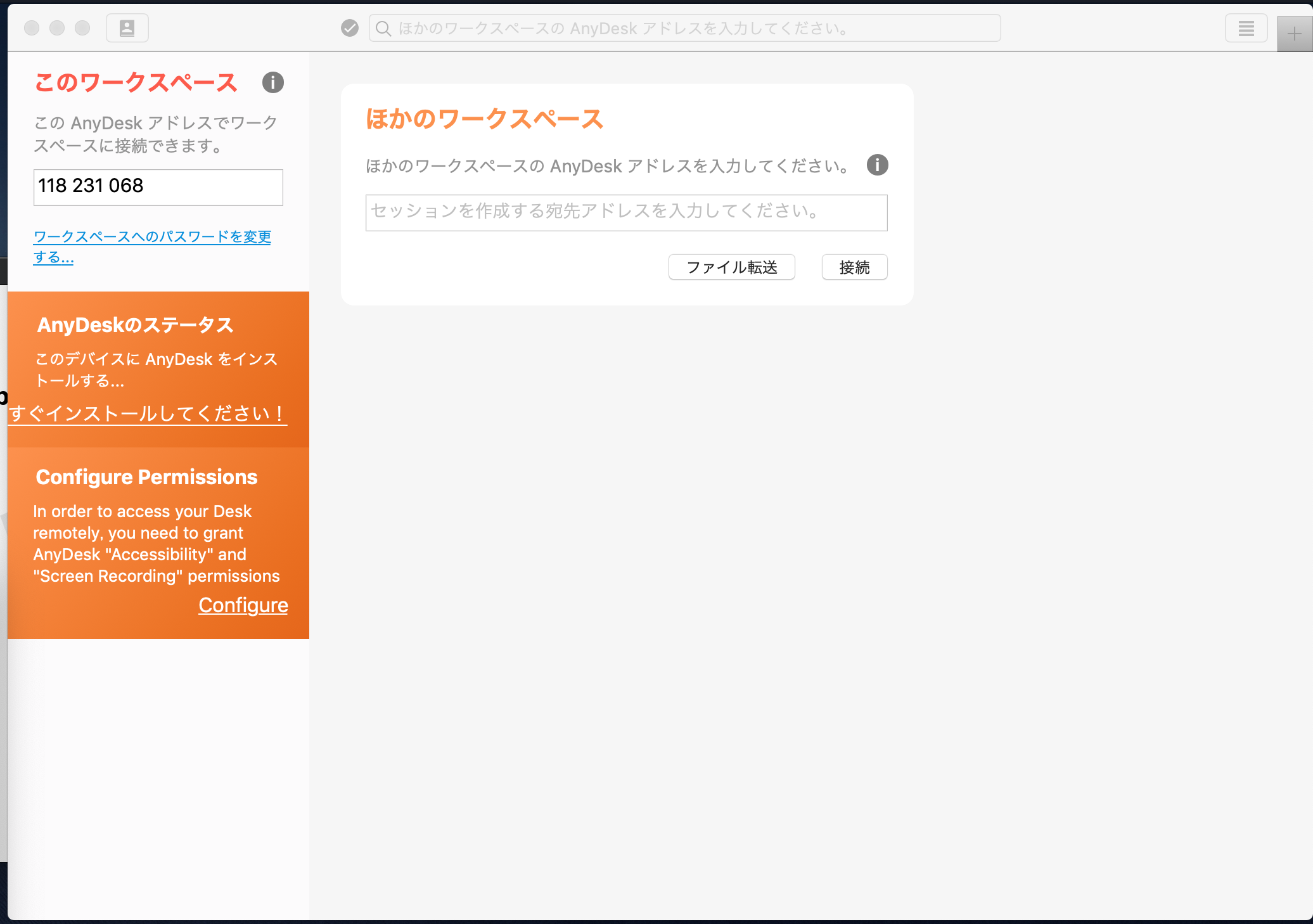Screen dimensions: 1313x924
Task: Click the Configure Permissions heading
Action: [146, 477]
